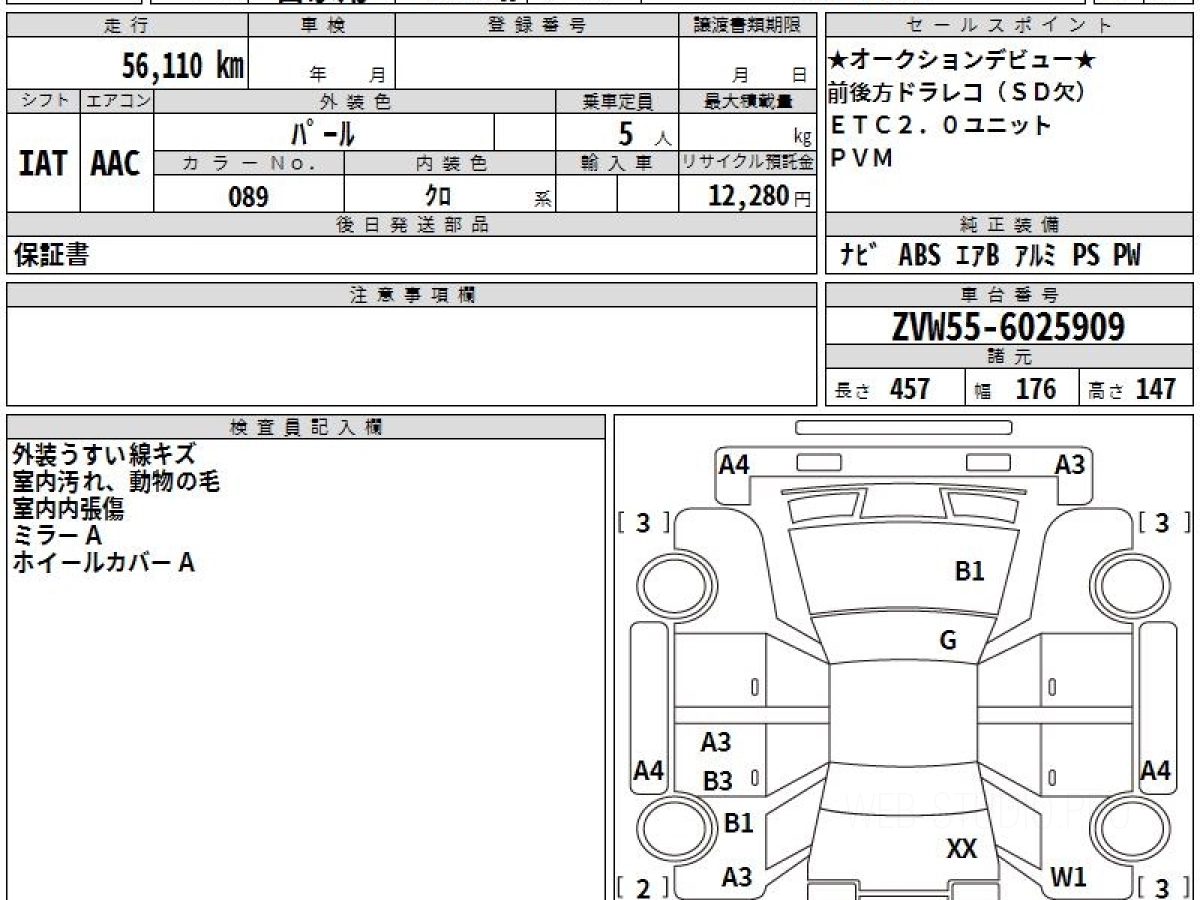Click the 車台番号 header
The image size is (1200, 900).
[1009, 295]
